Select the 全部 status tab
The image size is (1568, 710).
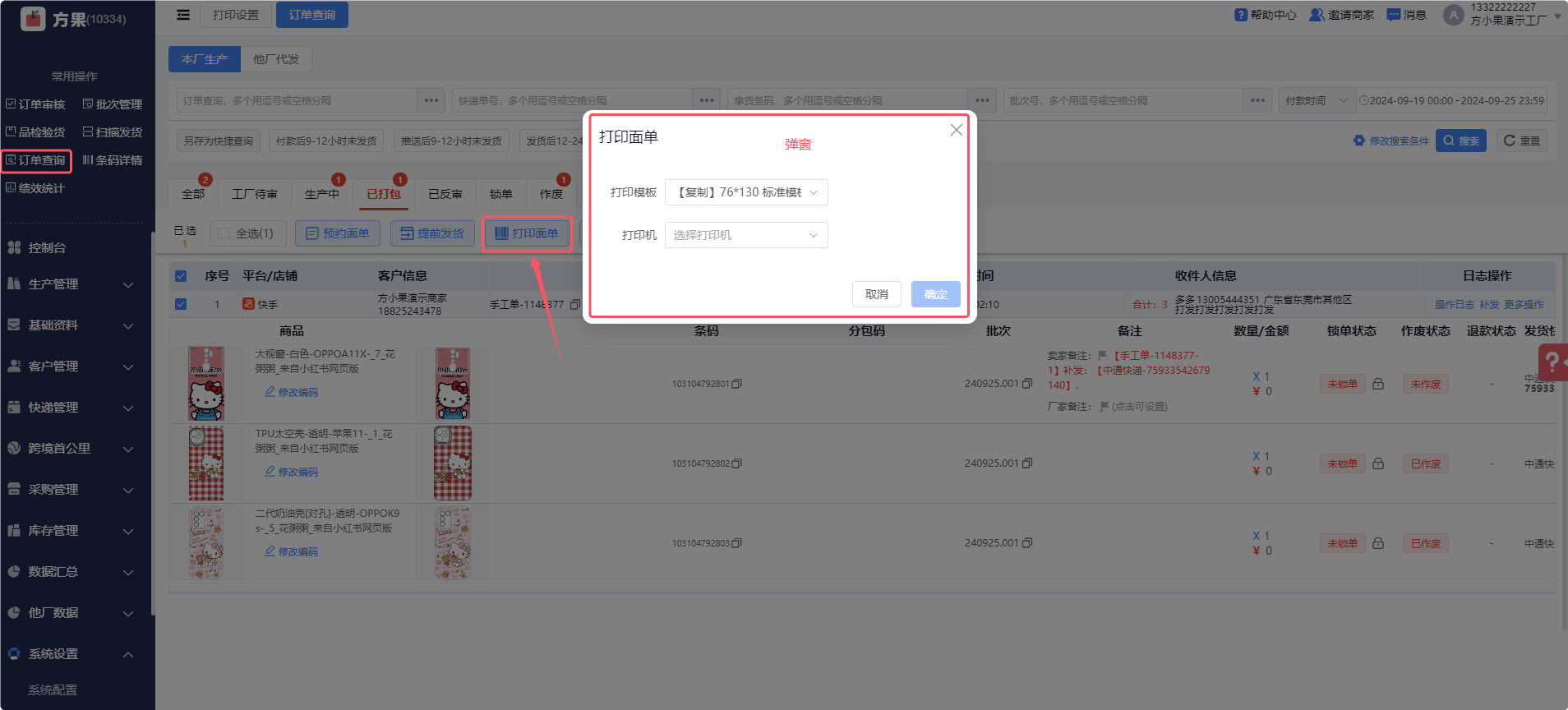(x=193, y=194)
